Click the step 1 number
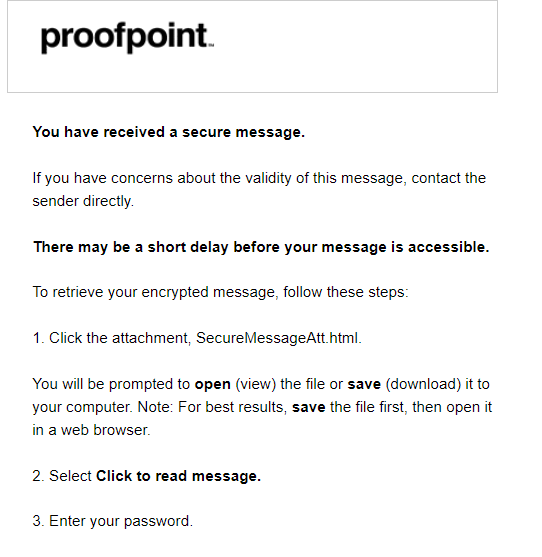 38,338
